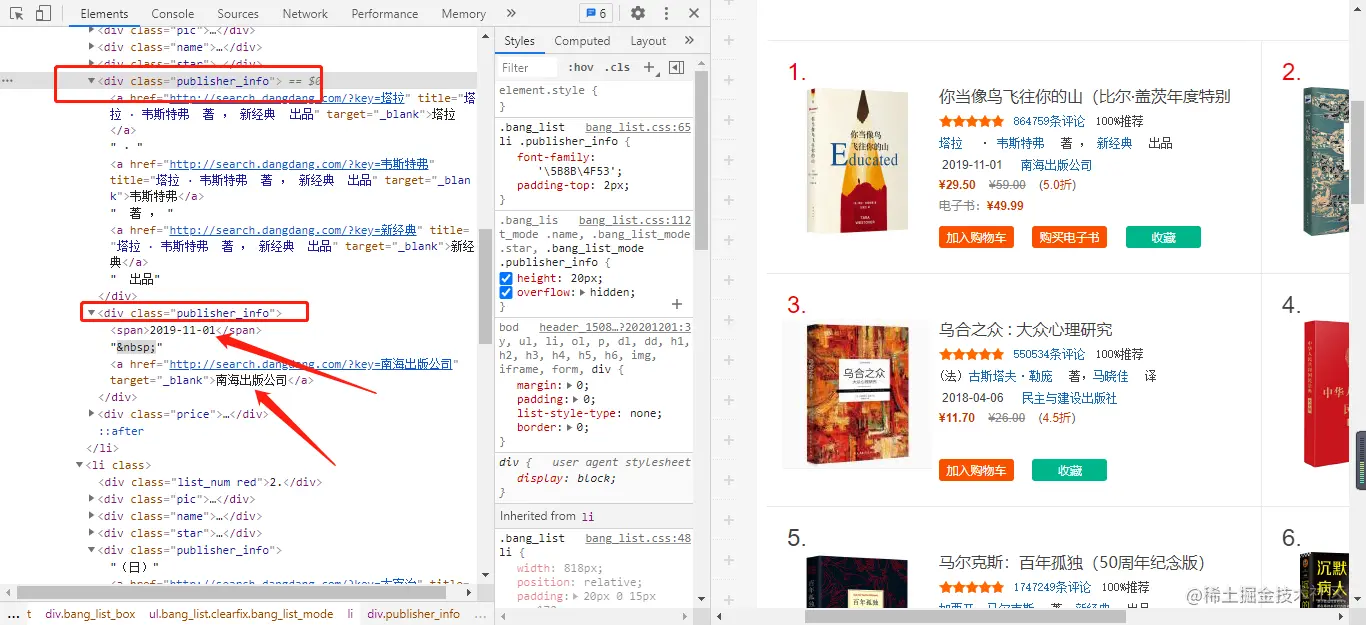Click the 购买电子书 buy e-book button
The width and height of the screenshot is (1366, 625).
point(1069,237)
